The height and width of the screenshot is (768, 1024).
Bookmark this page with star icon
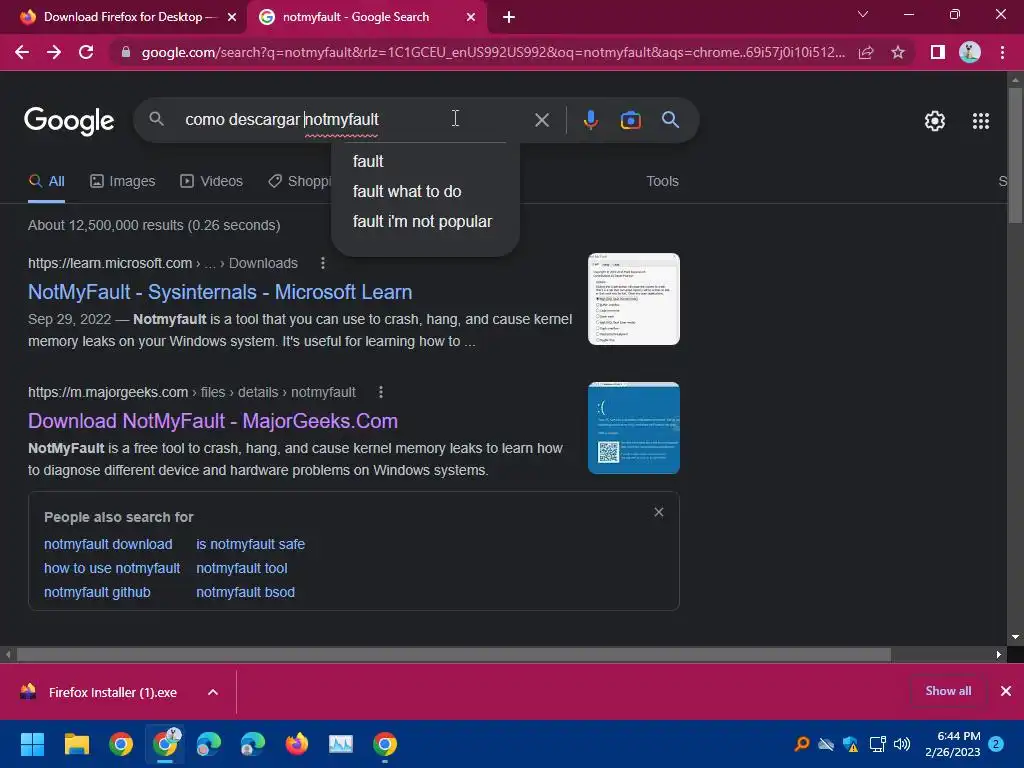[898, 52]
